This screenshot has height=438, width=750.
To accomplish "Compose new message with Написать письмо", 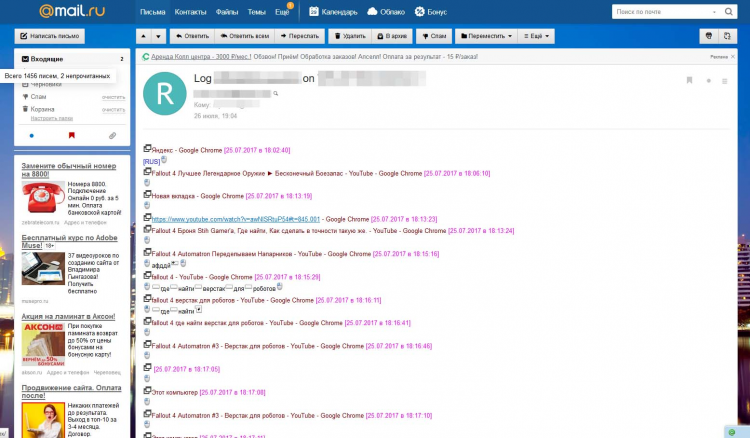I will [x=50, y=36].
